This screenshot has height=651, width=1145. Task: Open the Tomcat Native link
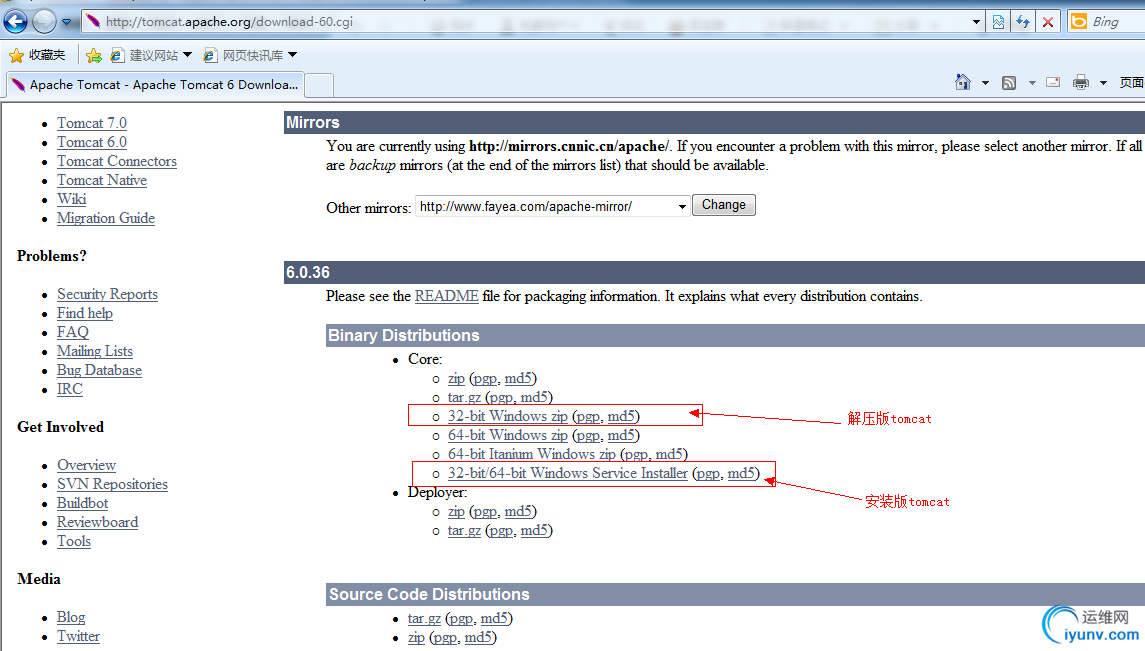click(102, 180)
